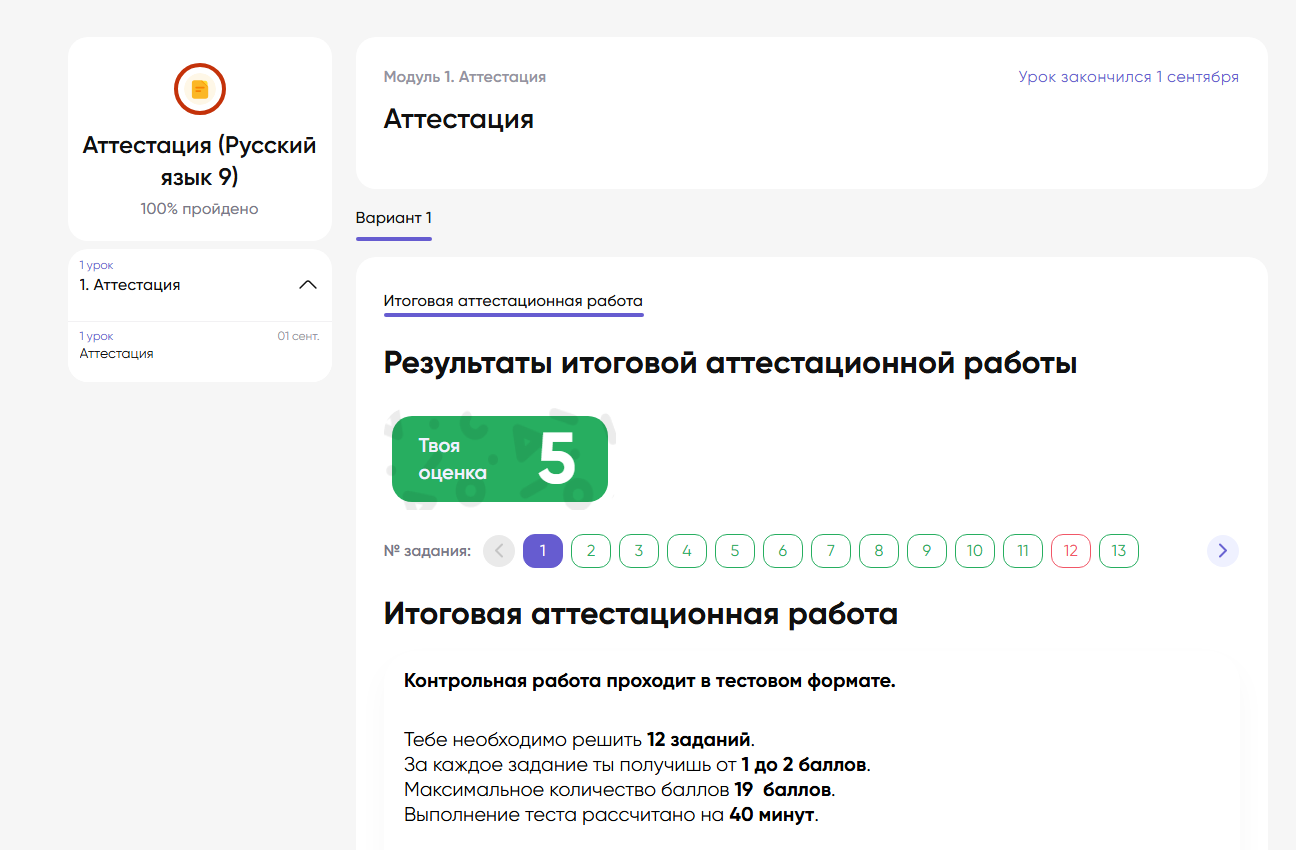Select the Итоговая аттестационная работа tab

click(513, 301)
